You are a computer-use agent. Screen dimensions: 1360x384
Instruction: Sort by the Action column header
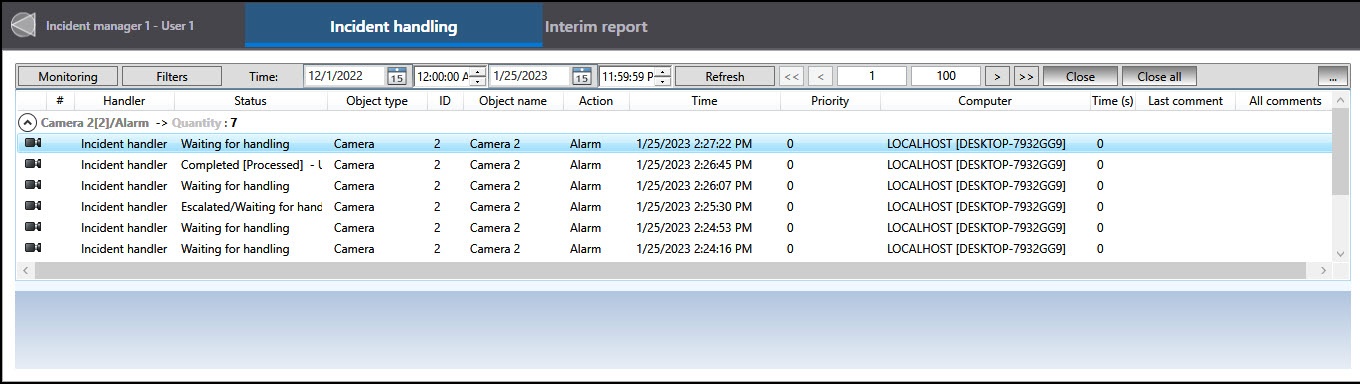point(596,101)
